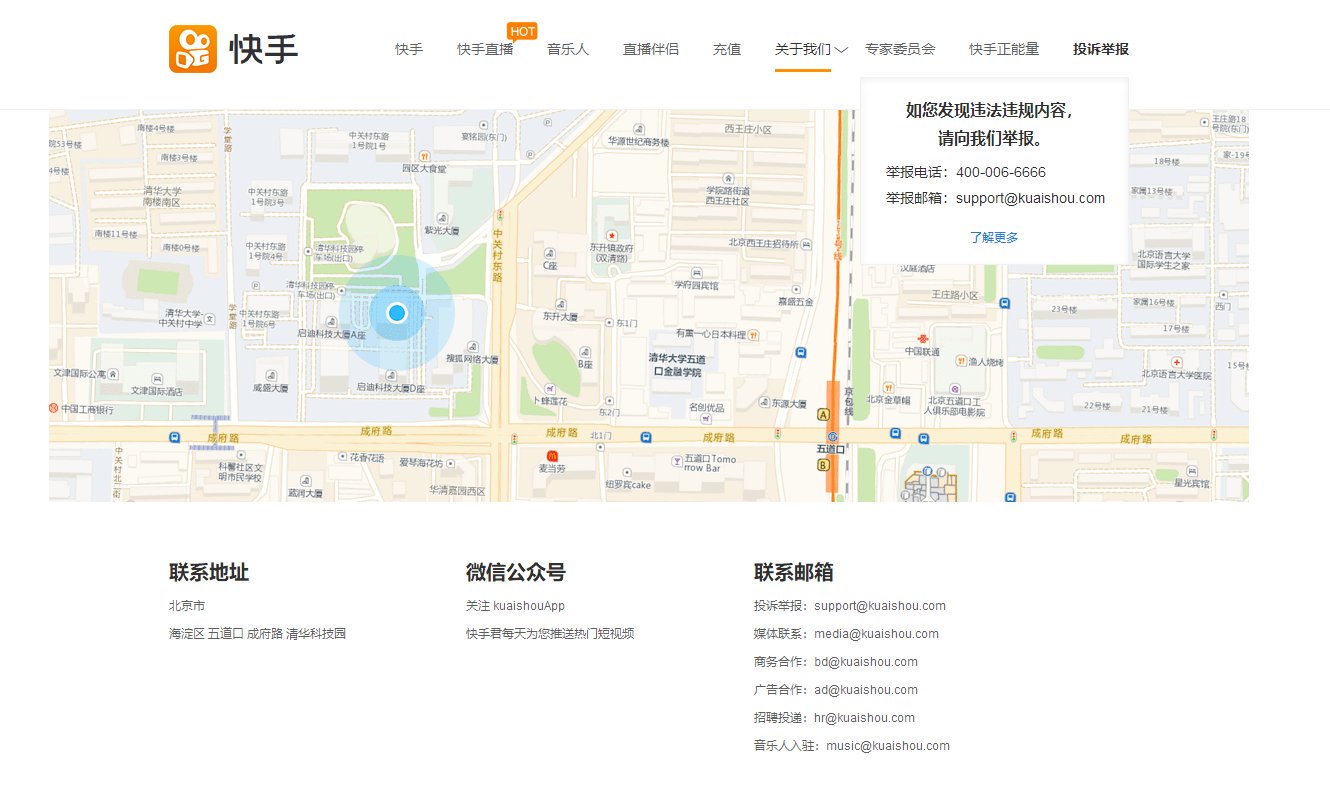Click the blue location marker at Tsinghua Science Park
This screenshot has width=1330, height=785.
(398, 312)
